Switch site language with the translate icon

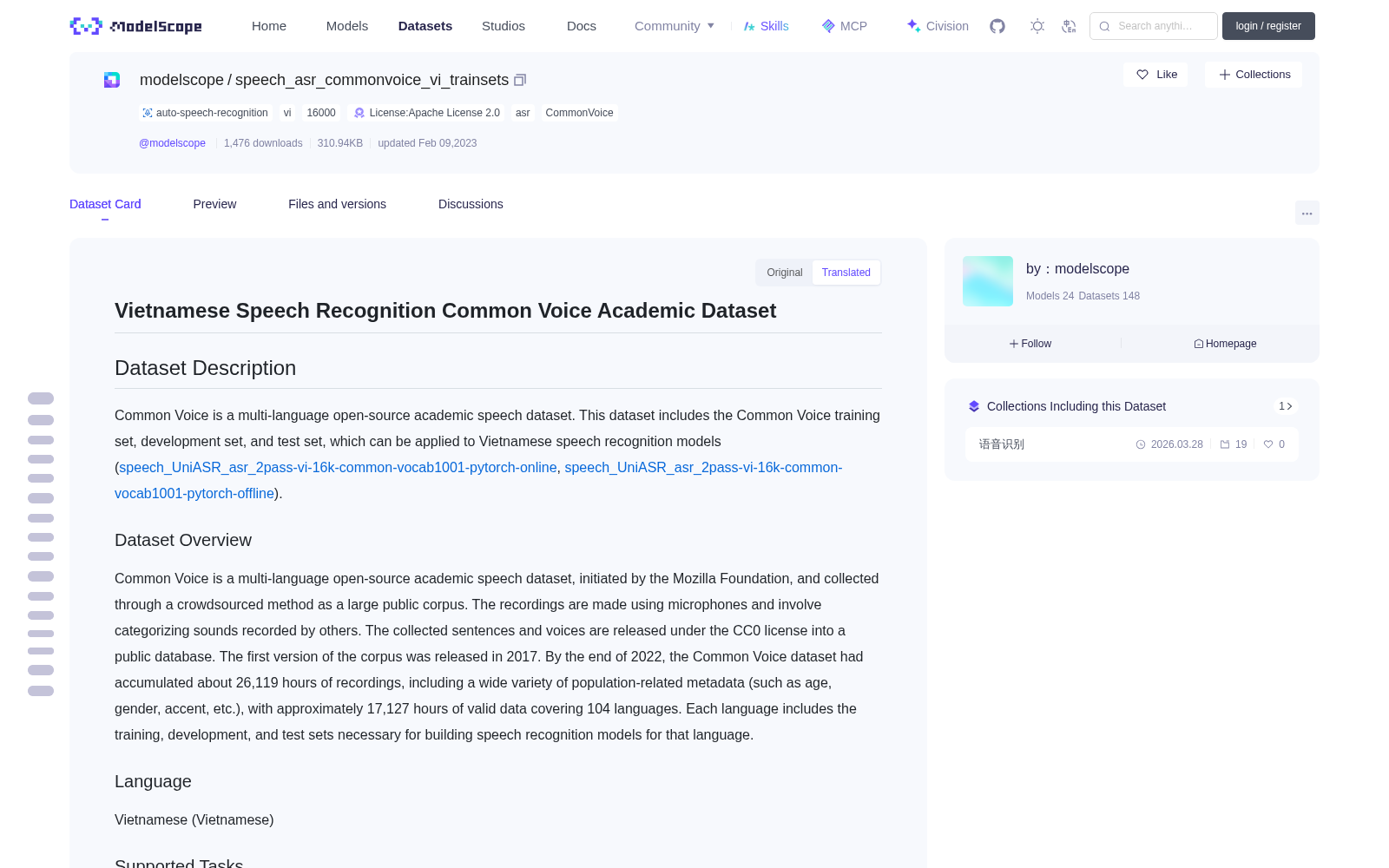(x=1069, y=26)
